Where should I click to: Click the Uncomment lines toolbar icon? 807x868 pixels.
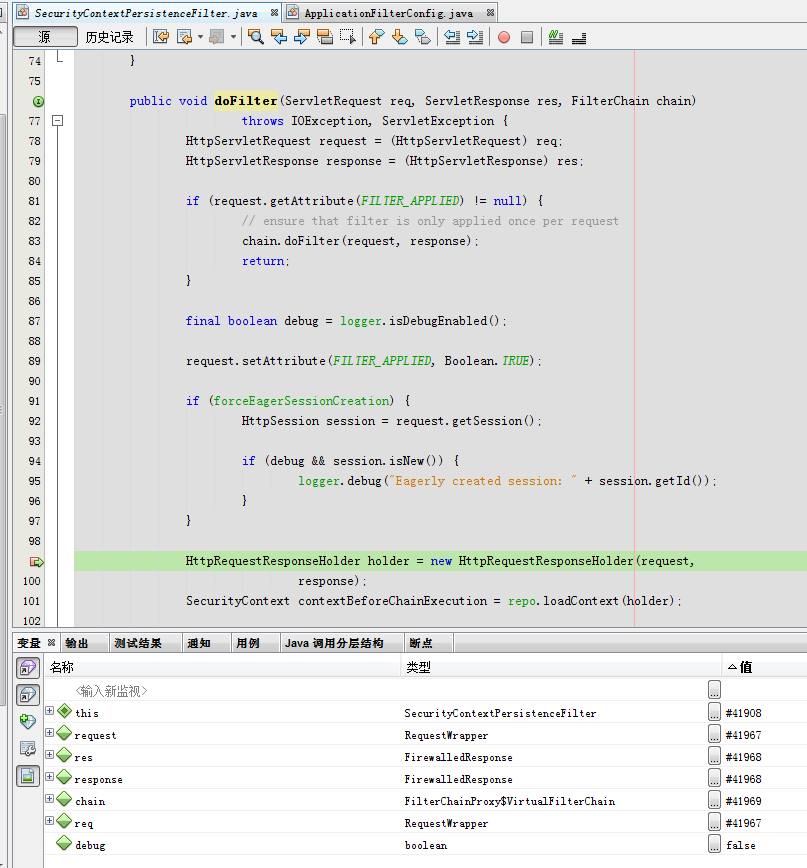(579, 37)
